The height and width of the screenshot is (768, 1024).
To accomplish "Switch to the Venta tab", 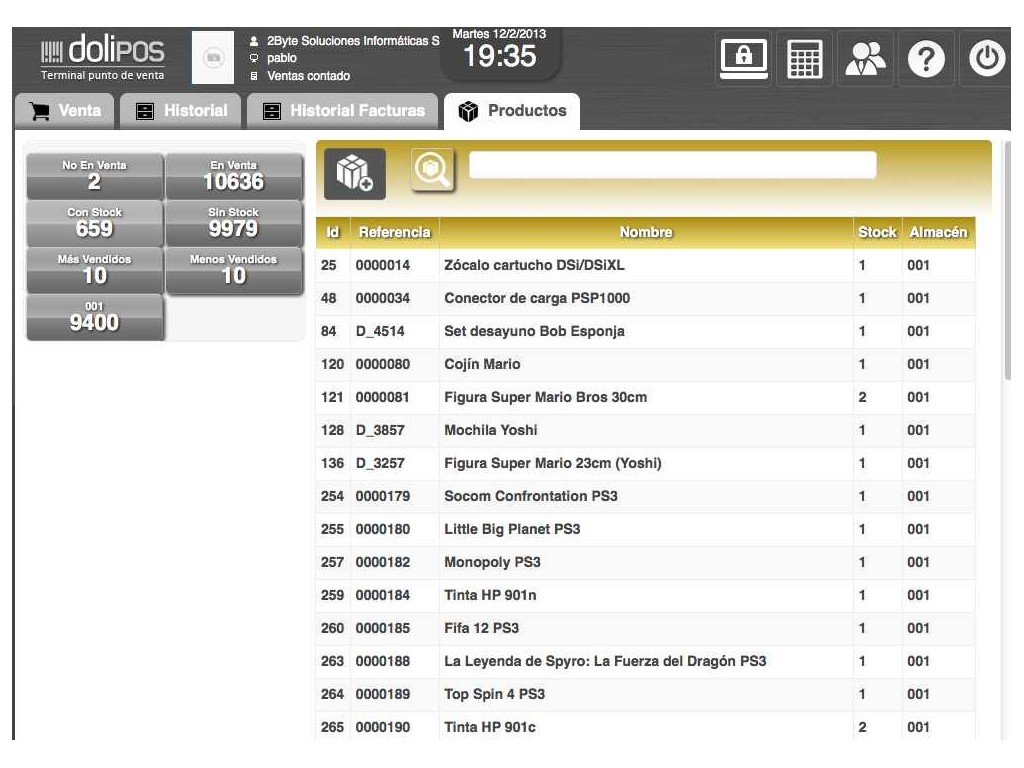I will pos(65,111).
